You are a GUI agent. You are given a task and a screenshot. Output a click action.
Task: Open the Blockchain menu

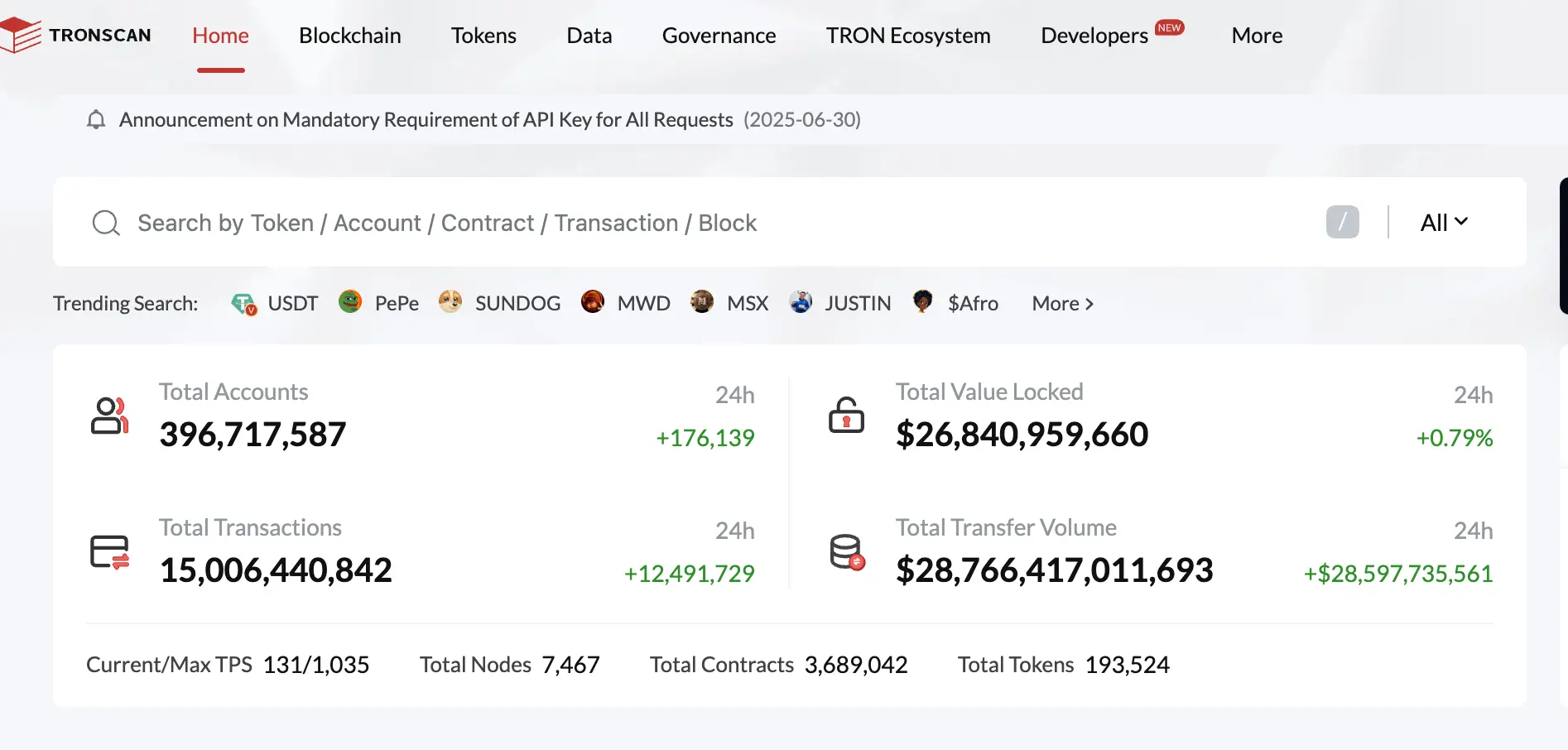click(x=350, y=36)
